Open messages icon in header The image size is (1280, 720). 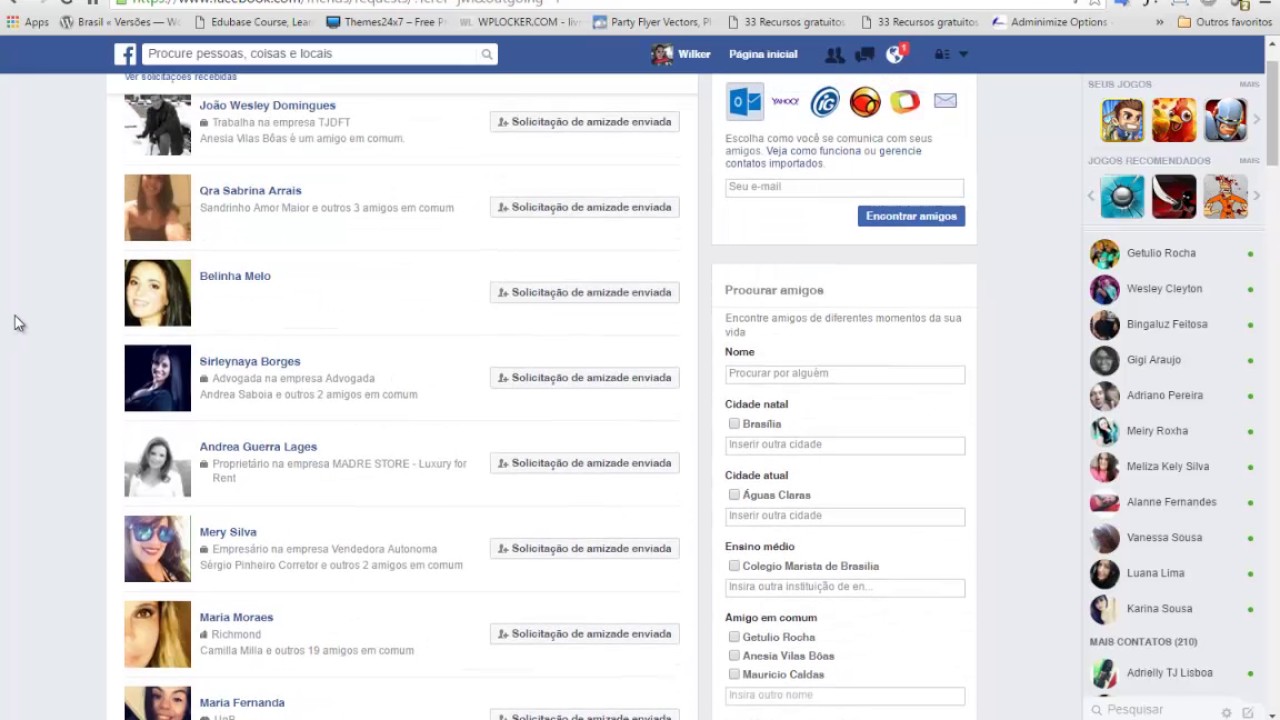tap(865, 54)
